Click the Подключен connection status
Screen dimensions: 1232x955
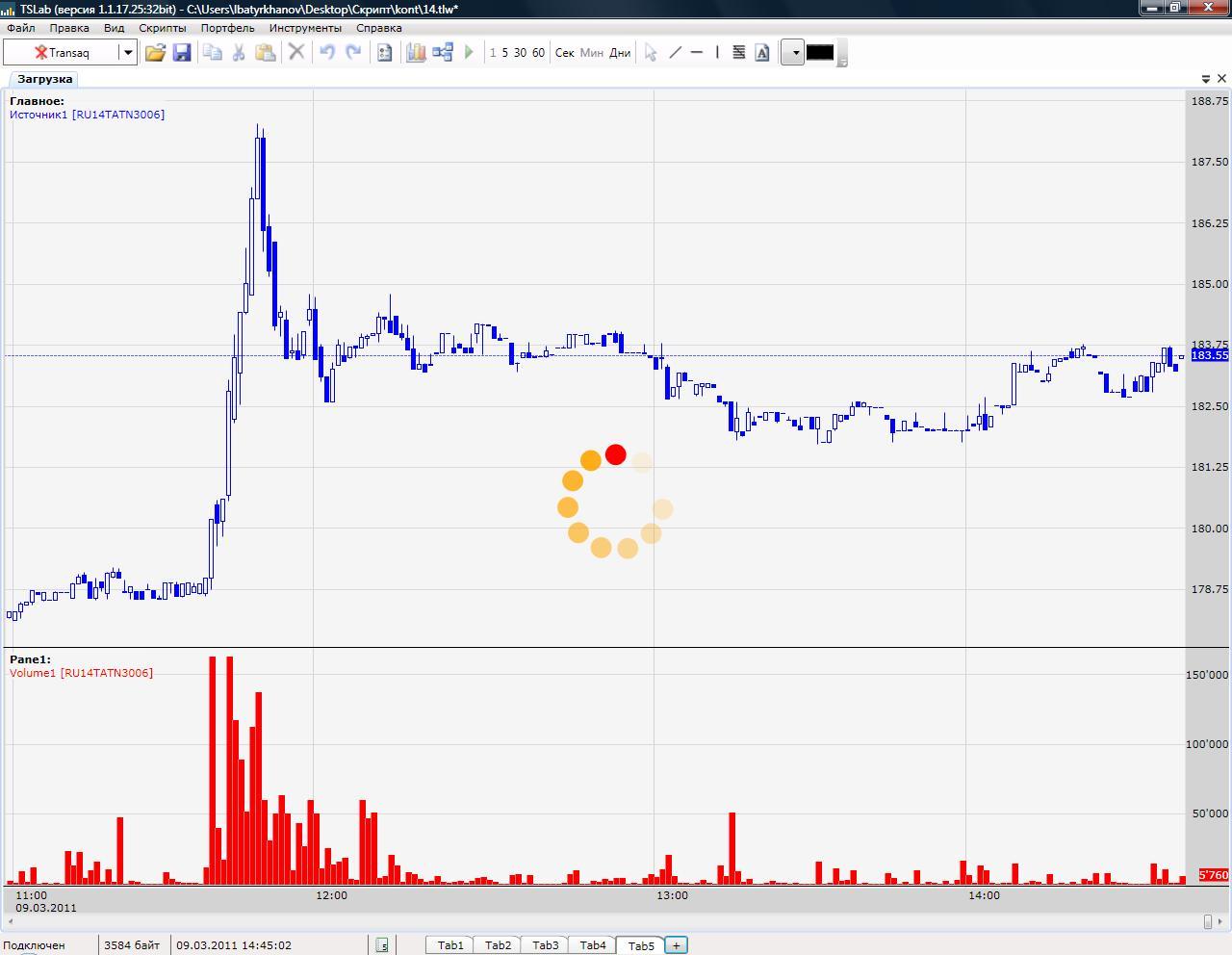[x=34, y=945]
